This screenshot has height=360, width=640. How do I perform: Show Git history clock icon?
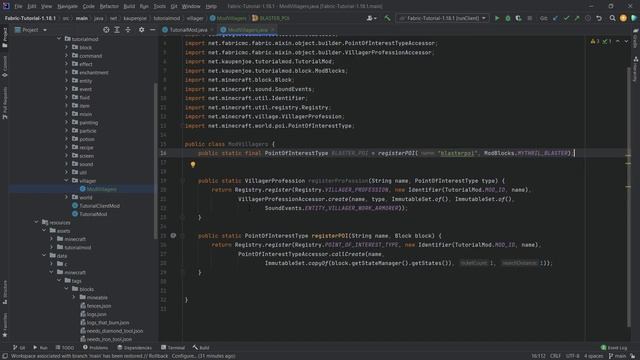(588, 18)
